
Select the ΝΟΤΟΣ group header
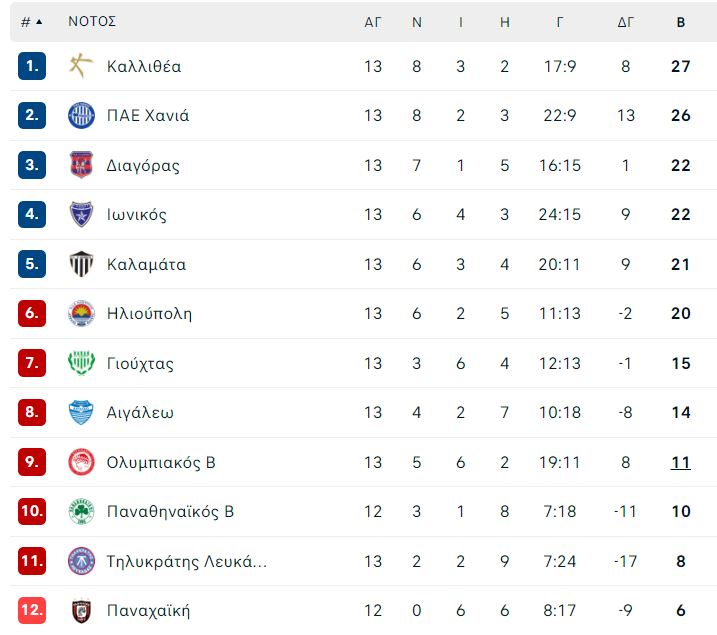pos(92,21)
